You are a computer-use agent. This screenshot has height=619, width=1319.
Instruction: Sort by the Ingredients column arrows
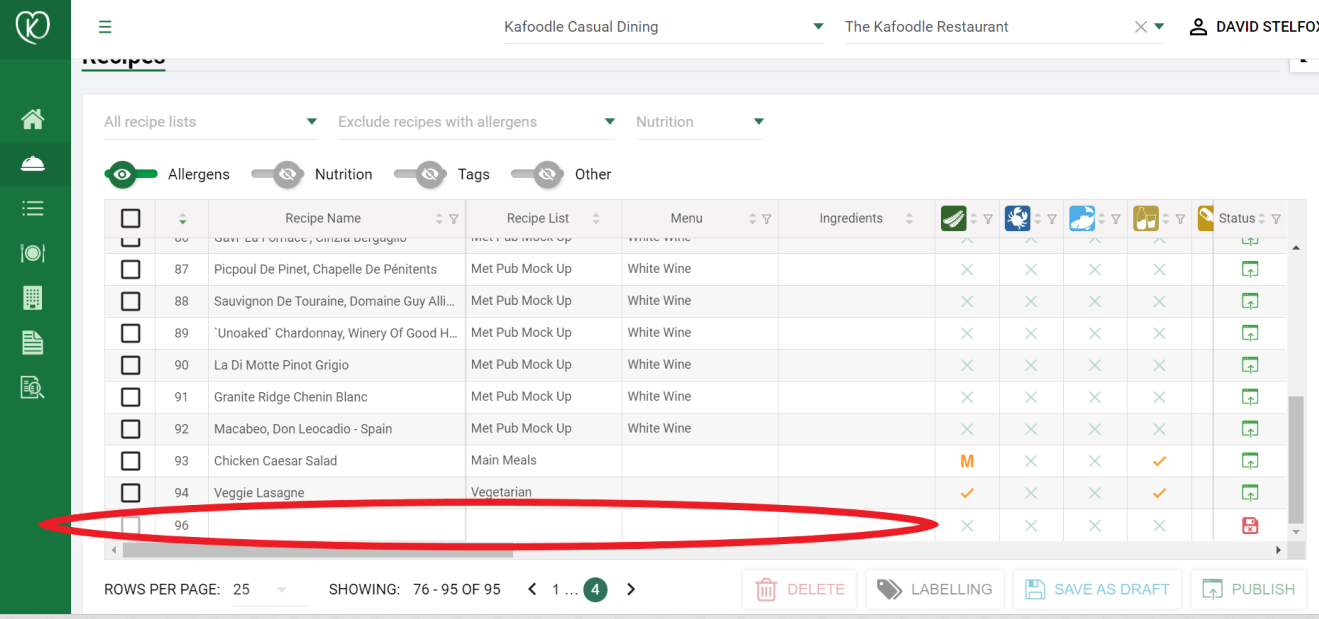pyautogui.click(x=909, y=219)
